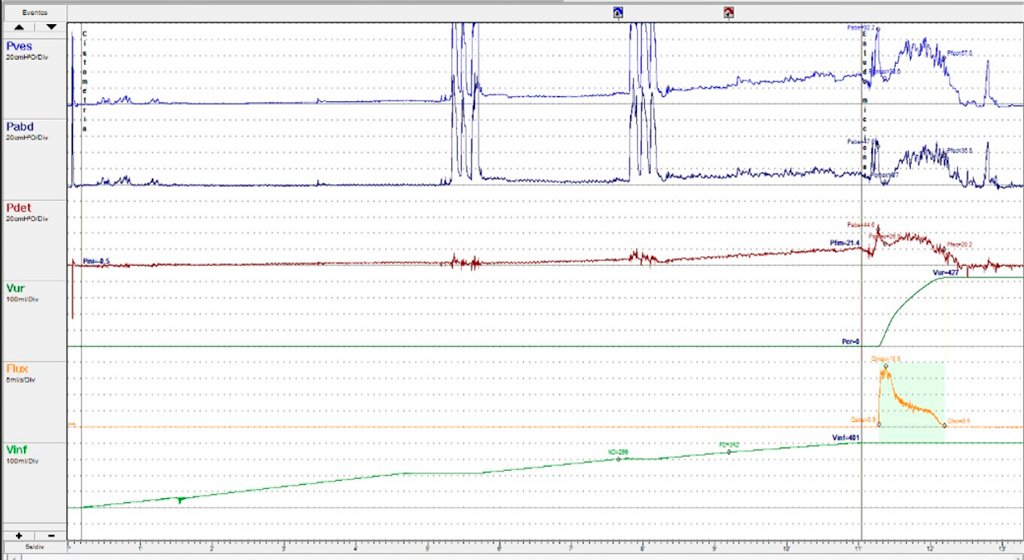
Task: Select the Pdet channel label
Action: click(x=22, y=207)
